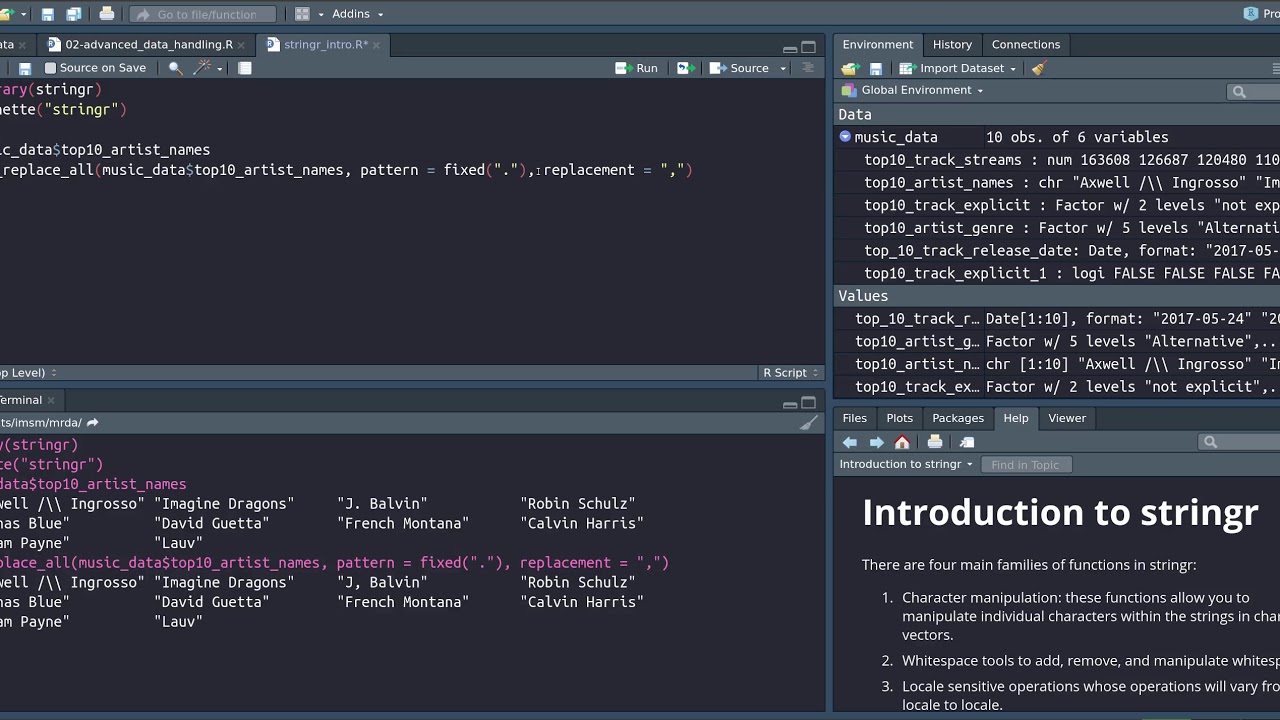Clear environment objects with the broom
The width and height of the screenshot is (1280, 720).
point(1039,68)
